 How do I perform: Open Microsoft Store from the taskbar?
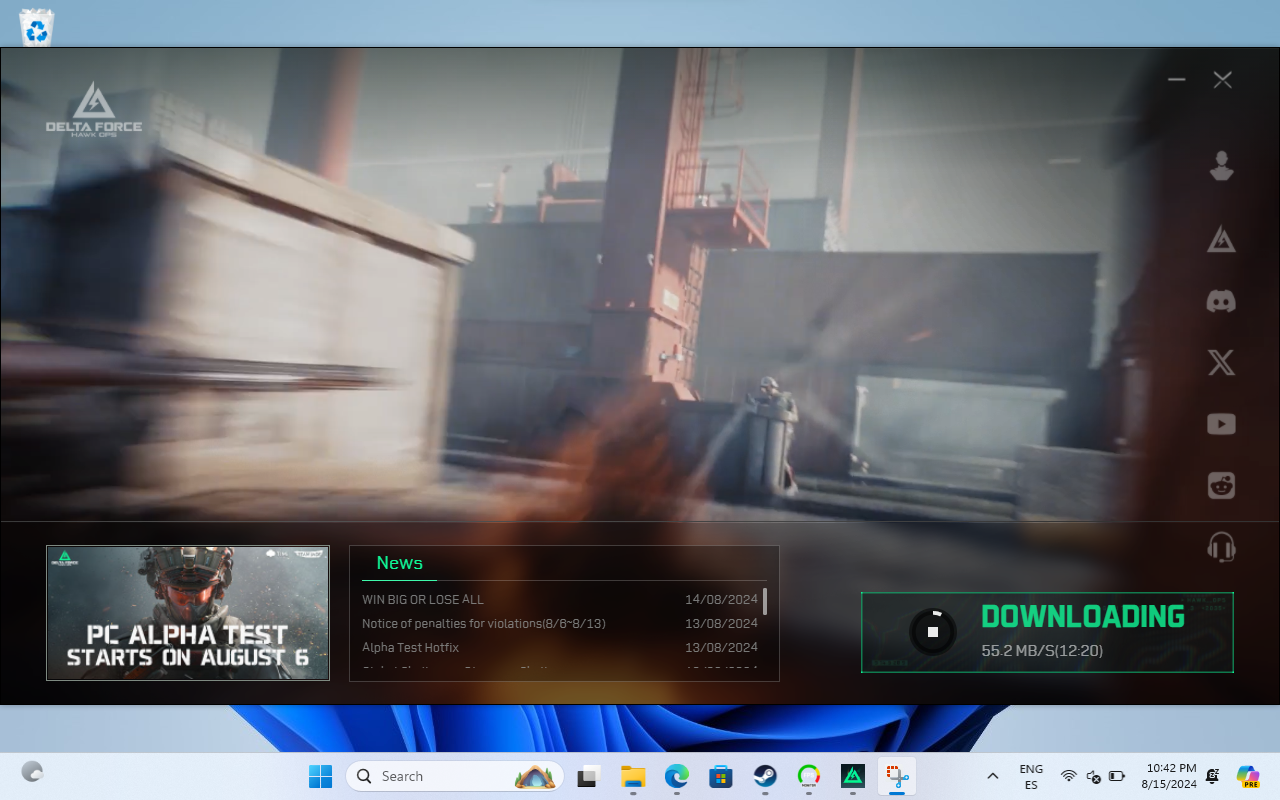[x=721, y=776]
